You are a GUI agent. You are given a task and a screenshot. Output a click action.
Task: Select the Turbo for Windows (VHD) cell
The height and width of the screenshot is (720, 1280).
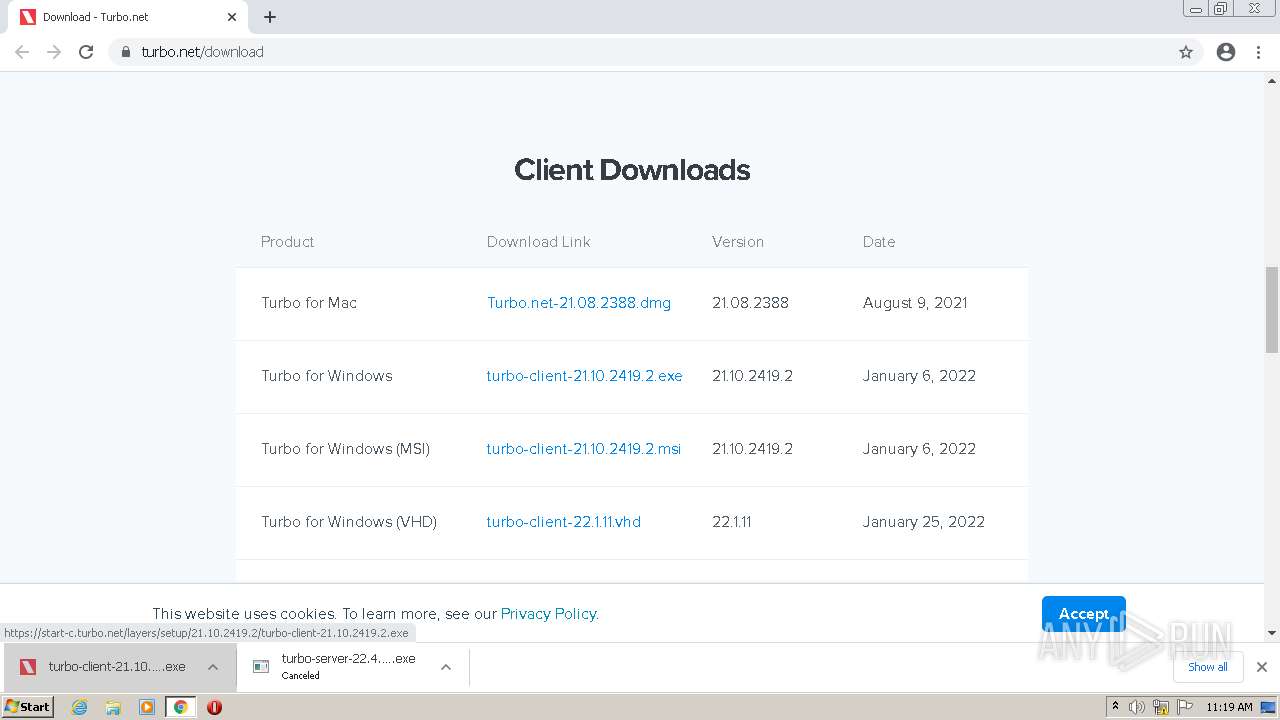[x=349, y=522]
